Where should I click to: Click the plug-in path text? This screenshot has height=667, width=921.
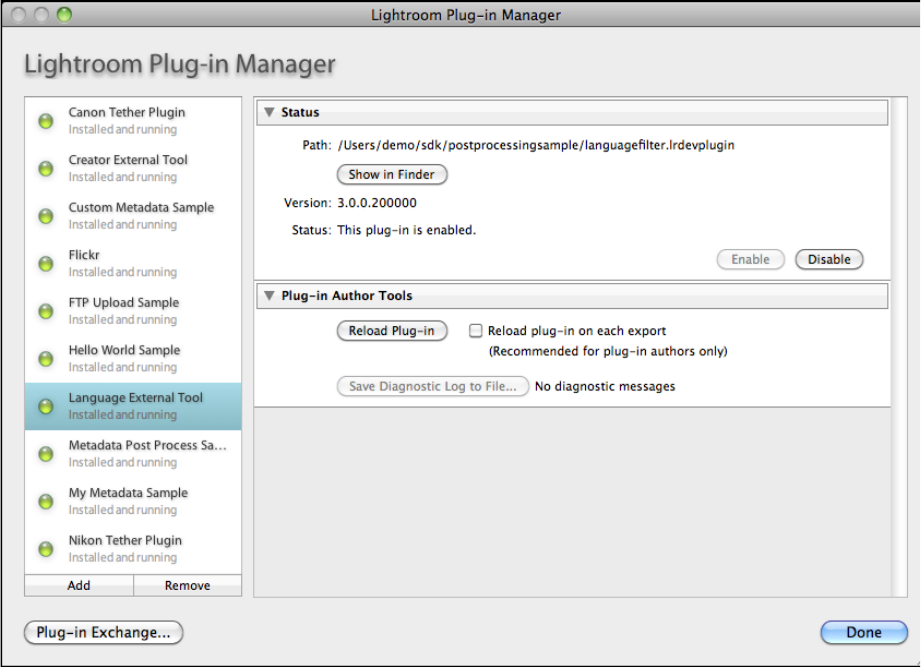[536, 145]
